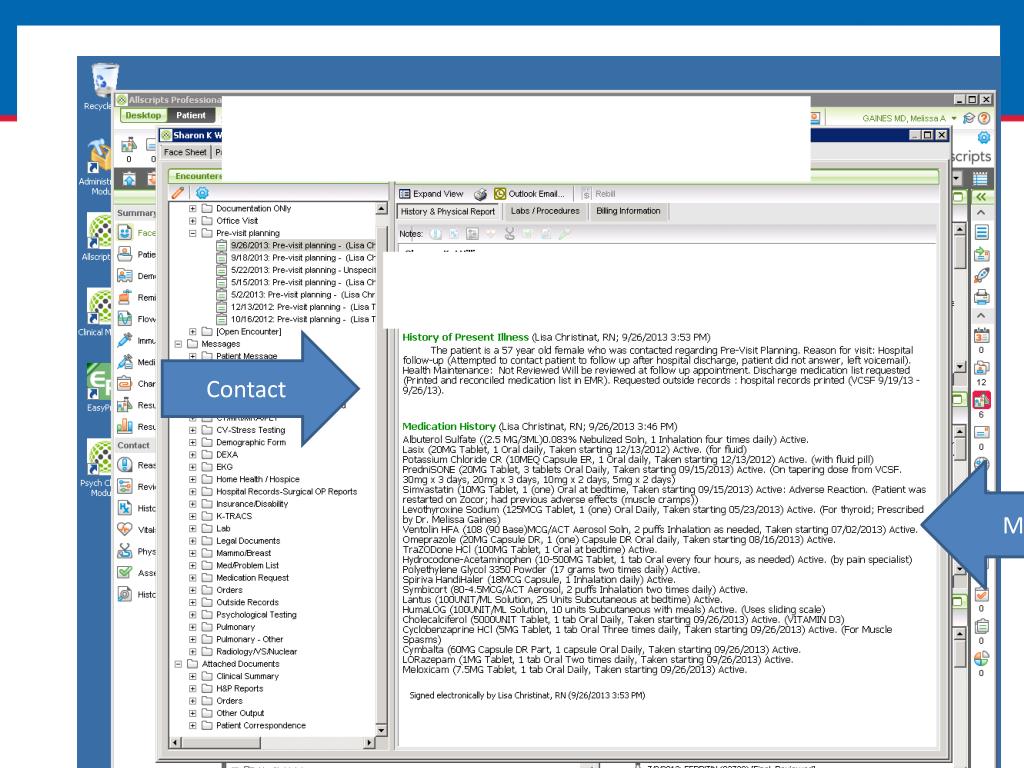Expand the [Open Encounter] folder

click(193, 332)
